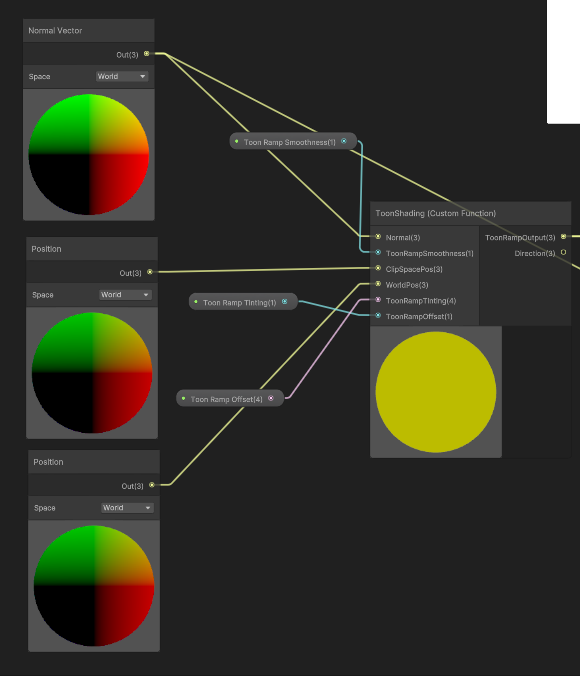This screenshot has width=580, height=676.
Task: Open the middle Position node Space dropdown
Action: (125, 295)
